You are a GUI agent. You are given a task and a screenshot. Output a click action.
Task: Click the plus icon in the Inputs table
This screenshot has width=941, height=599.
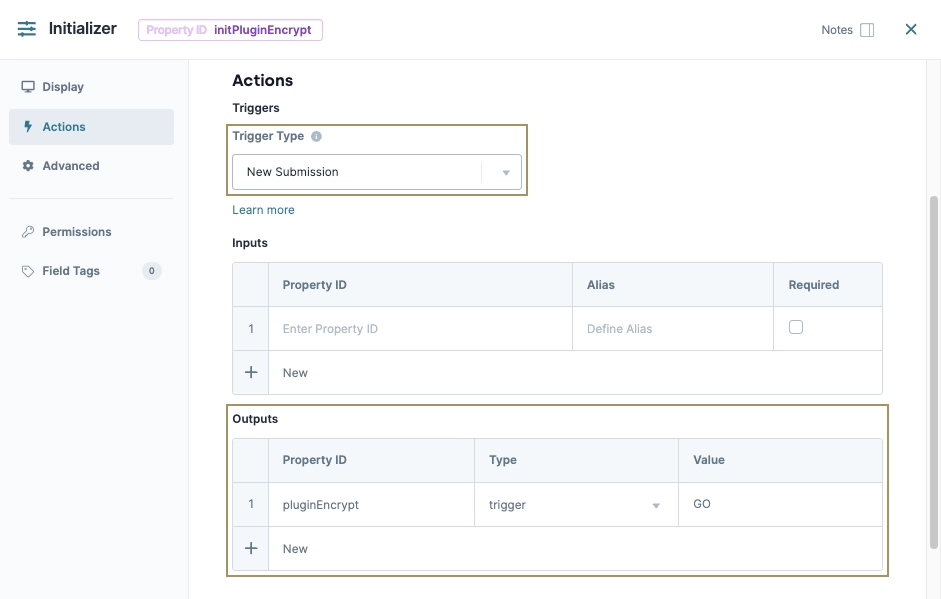tap(250, 372)
